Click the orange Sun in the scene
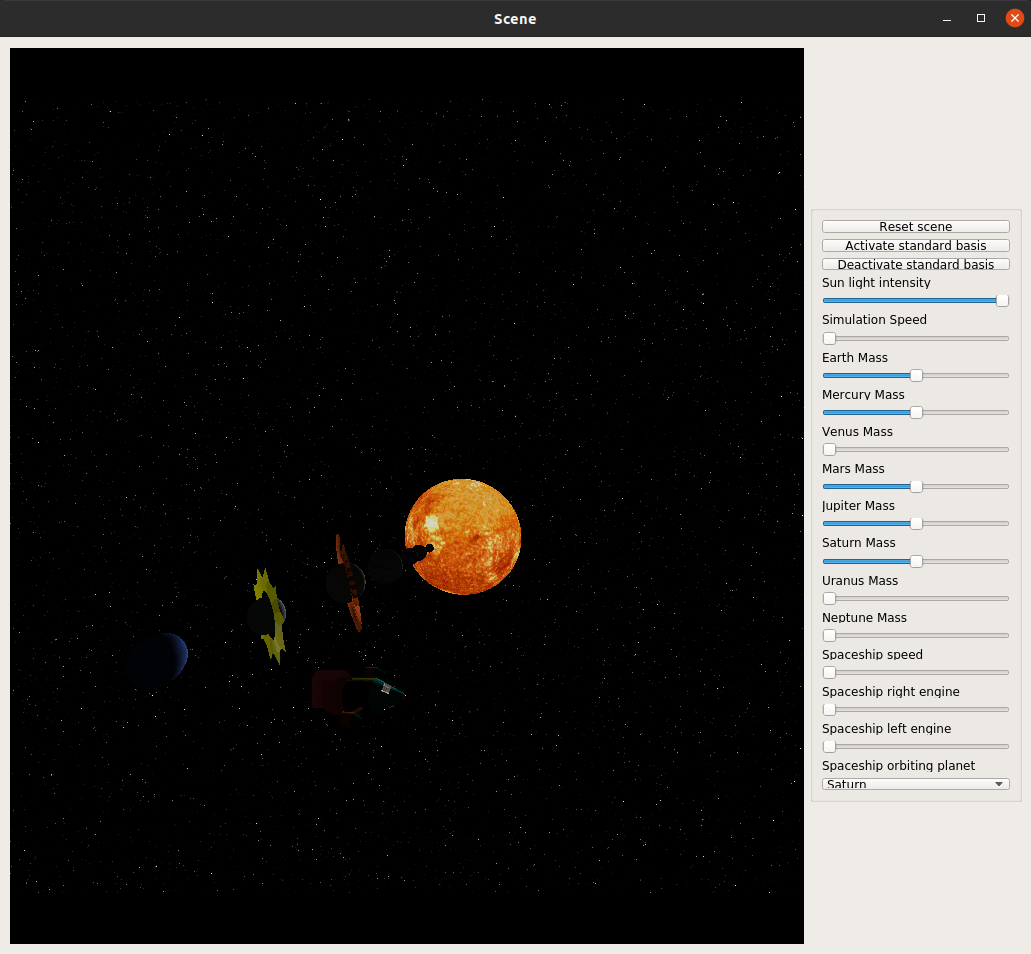This screenshot has width=1031, height=954. click(463, 537)
